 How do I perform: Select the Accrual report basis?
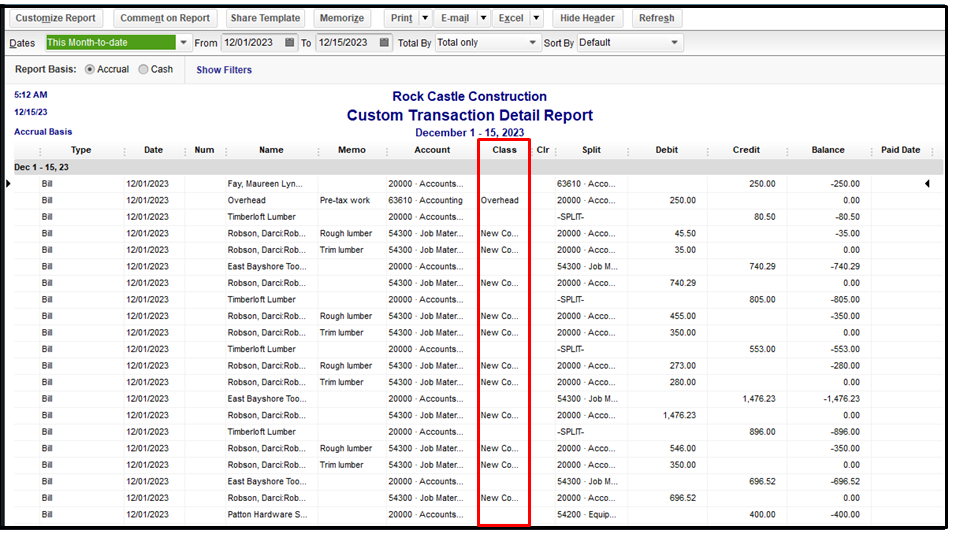90,70
